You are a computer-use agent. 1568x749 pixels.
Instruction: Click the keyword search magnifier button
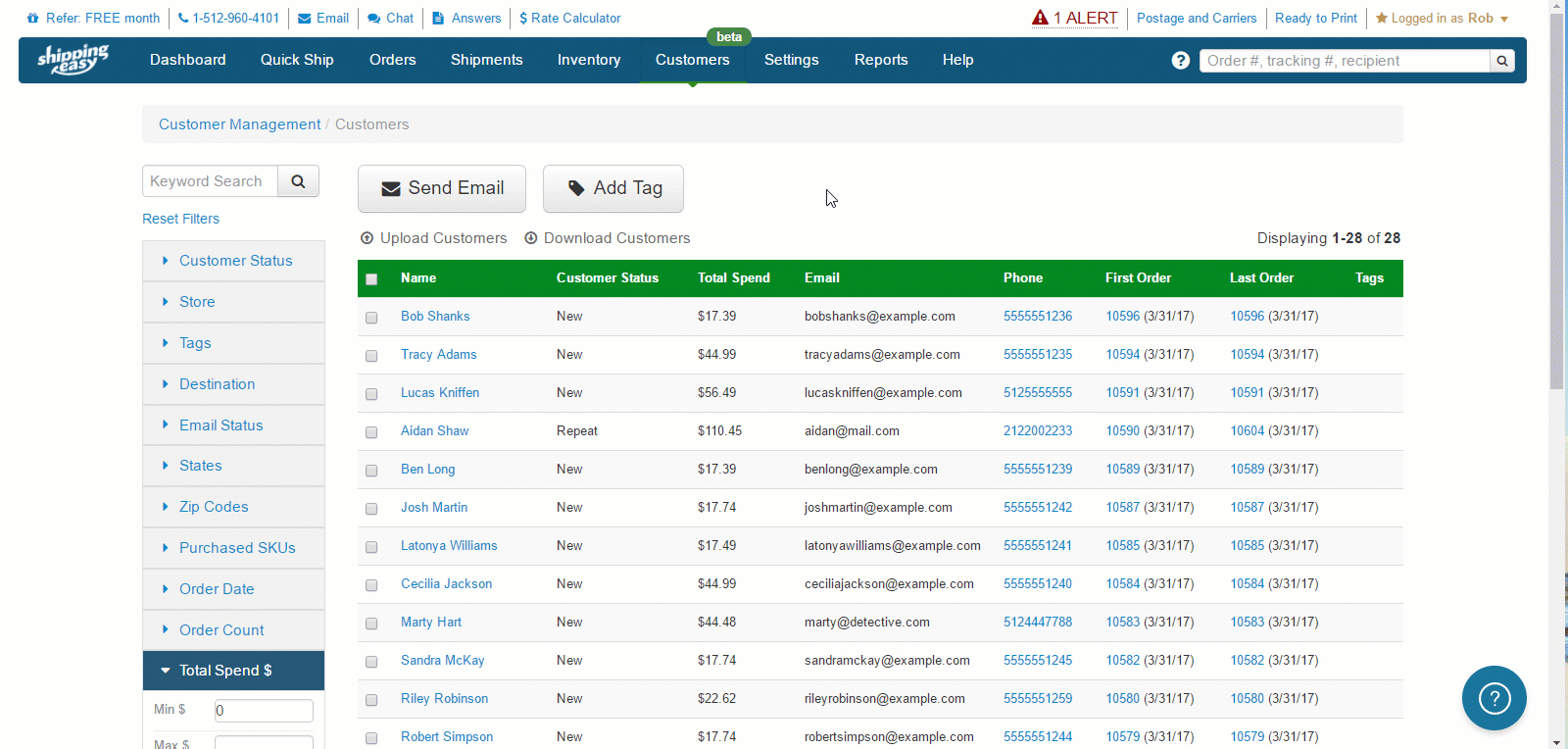(x=298, y=181)
